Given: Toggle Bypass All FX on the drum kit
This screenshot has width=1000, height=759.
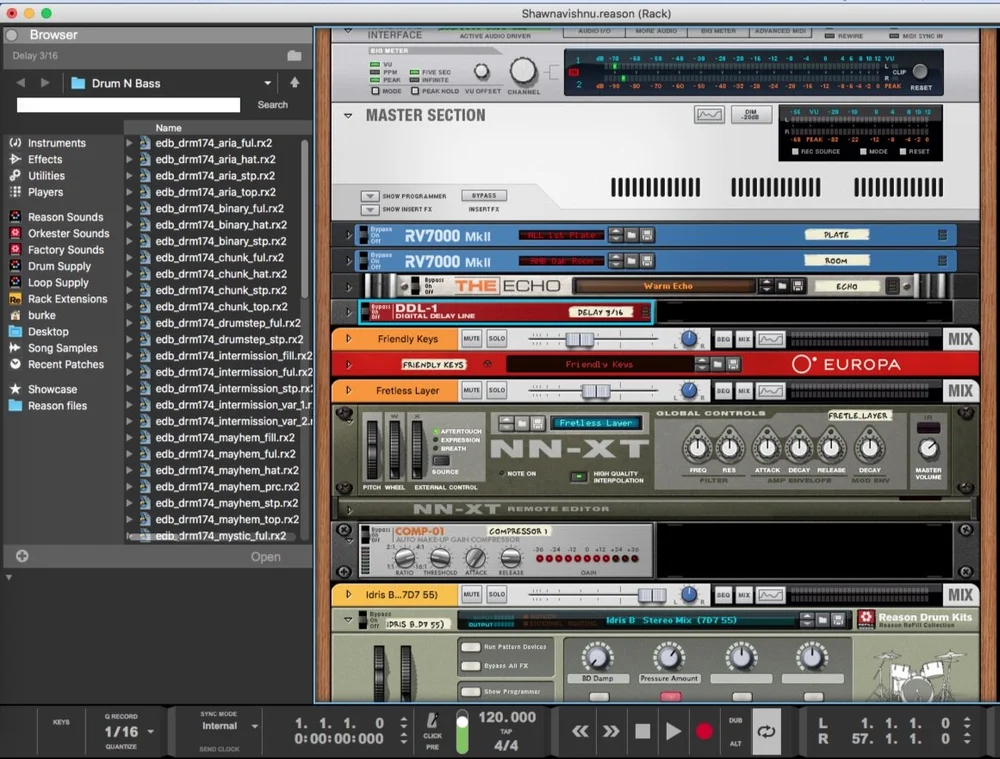Looking at the screenshot, I should pyautogui.click(x=471, y=666).
